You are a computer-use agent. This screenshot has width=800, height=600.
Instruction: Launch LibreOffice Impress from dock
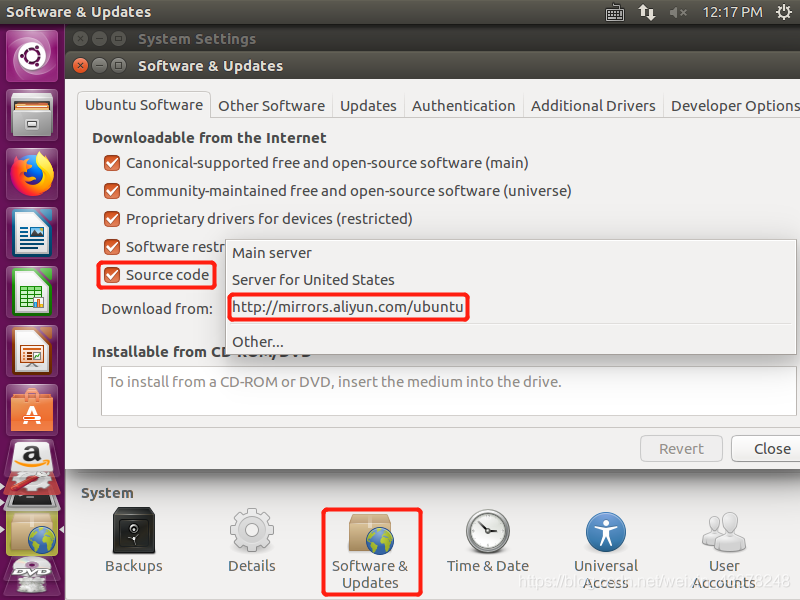tap(32, 352)
